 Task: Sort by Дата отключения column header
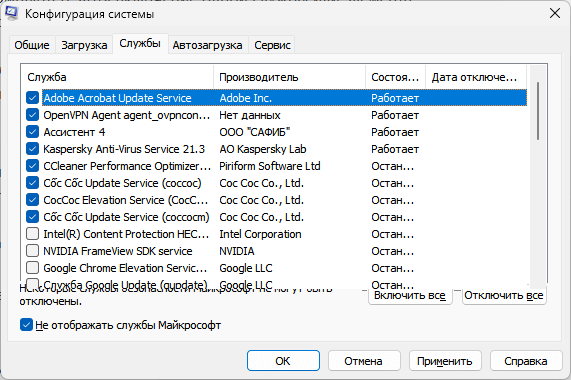(476, 77)
